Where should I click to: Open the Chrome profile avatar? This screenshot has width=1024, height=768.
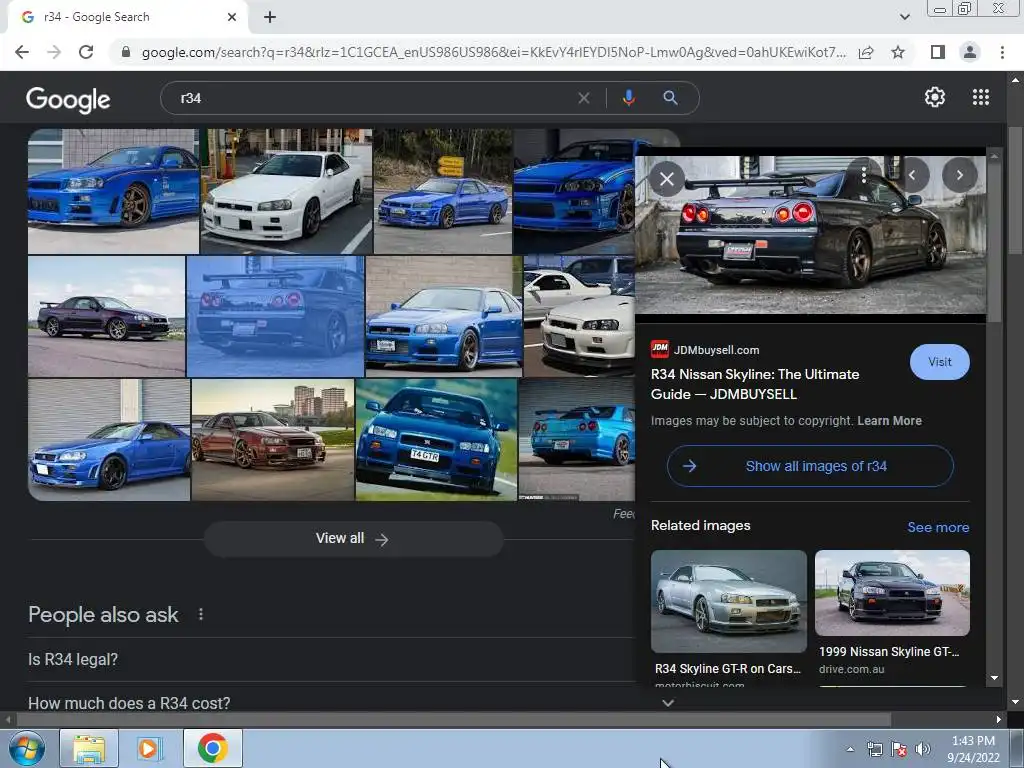pyautogui.click(x=970, y=52)
